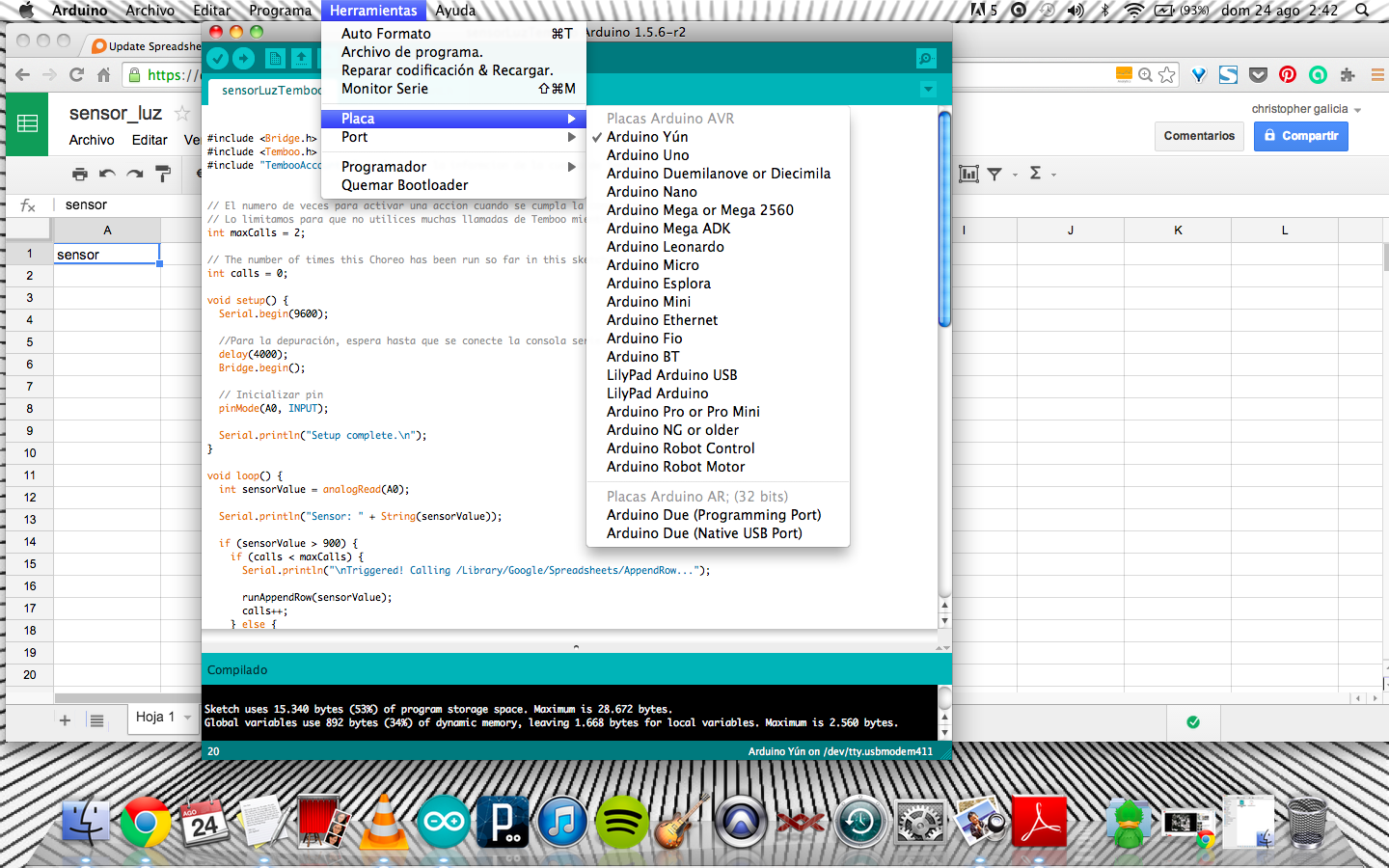Expand the highlighted Placa submenu
The height and width of the screenshot is (868, 1389).
click(x=453, y=119)
